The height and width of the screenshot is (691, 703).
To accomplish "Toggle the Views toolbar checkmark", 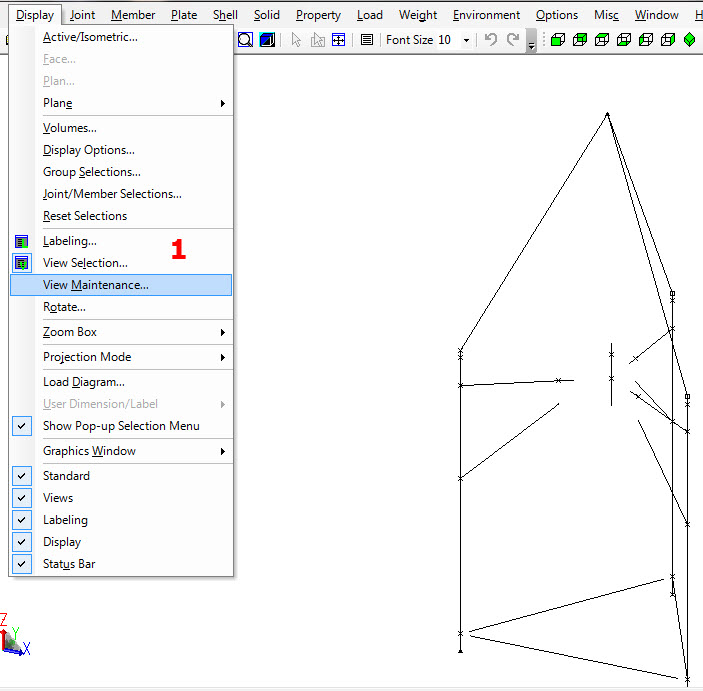I will pyautogui.click(x=22, y=498).
